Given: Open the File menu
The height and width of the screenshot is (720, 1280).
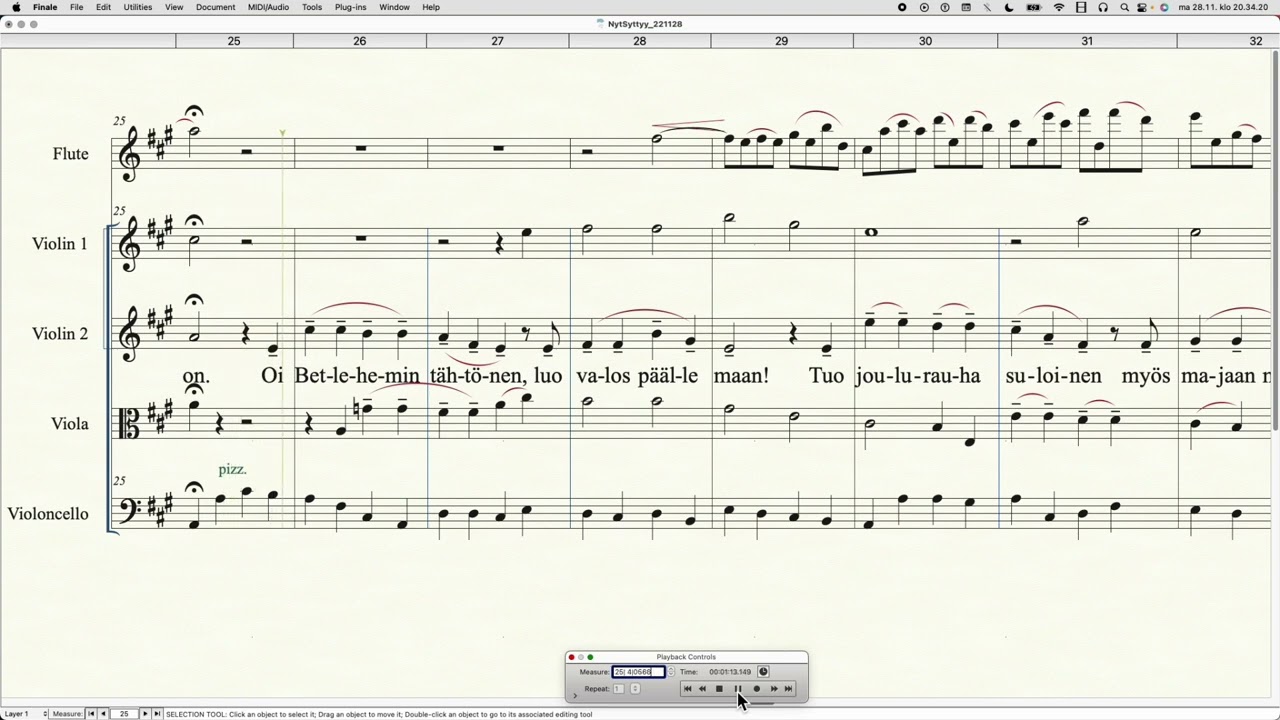Looking at the screenshot, I should (76, 7).
